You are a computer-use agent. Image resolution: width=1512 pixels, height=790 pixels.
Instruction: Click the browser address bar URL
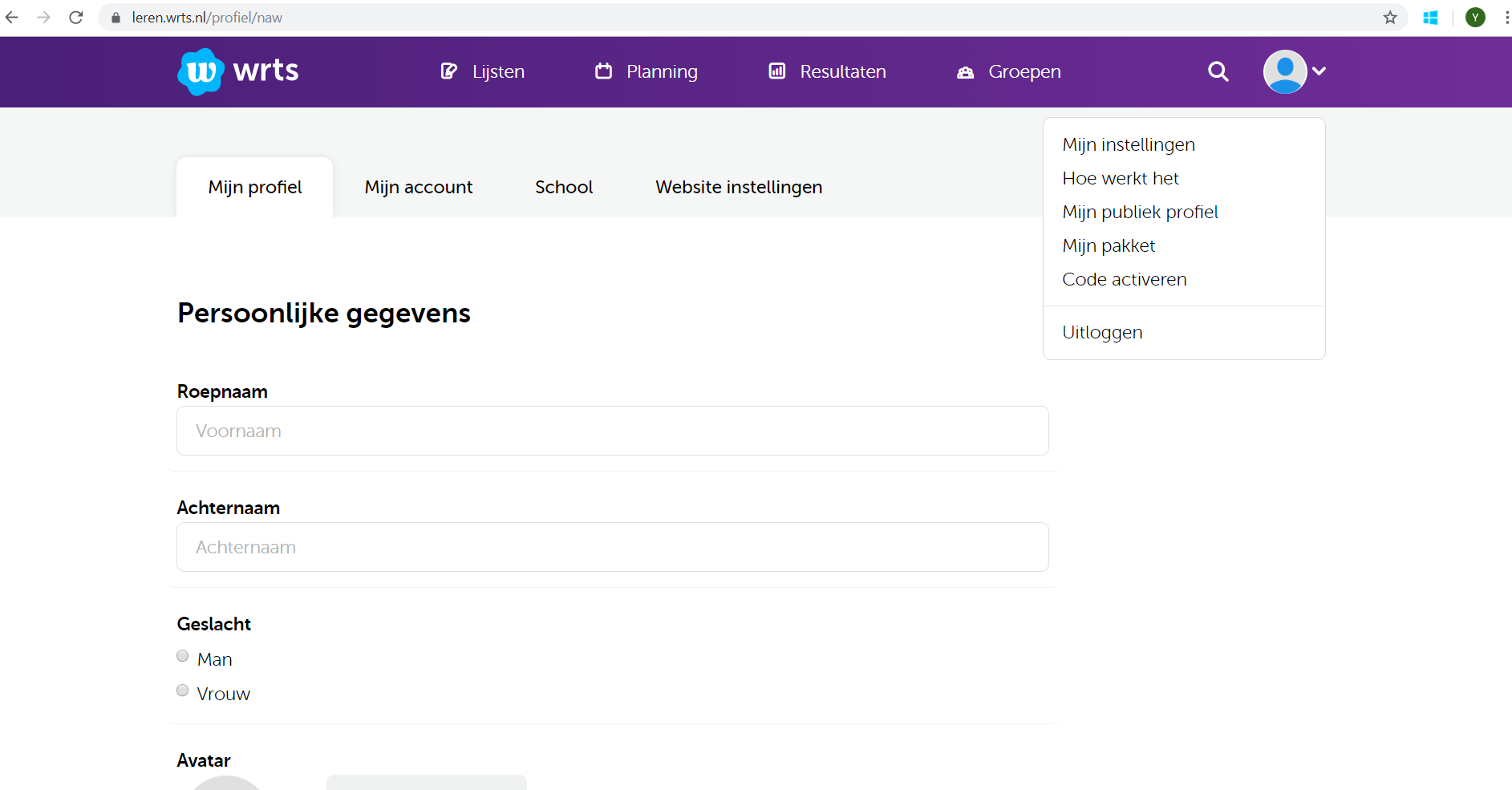tap(207, 18)
